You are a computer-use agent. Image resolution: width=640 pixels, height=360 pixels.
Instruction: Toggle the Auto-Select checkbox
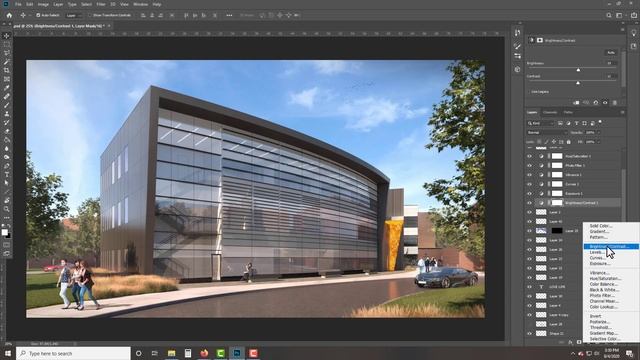tap(38, 15)
